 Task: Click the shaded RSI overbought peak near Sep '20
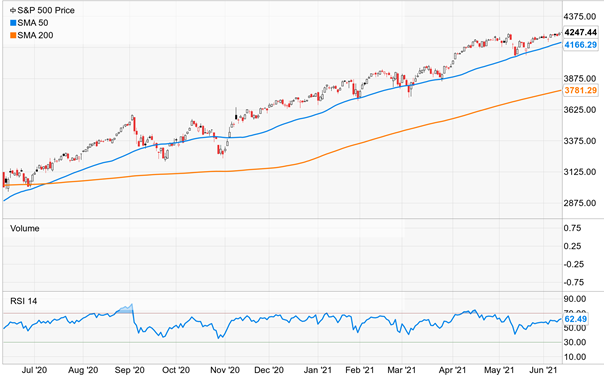point(126,309)
